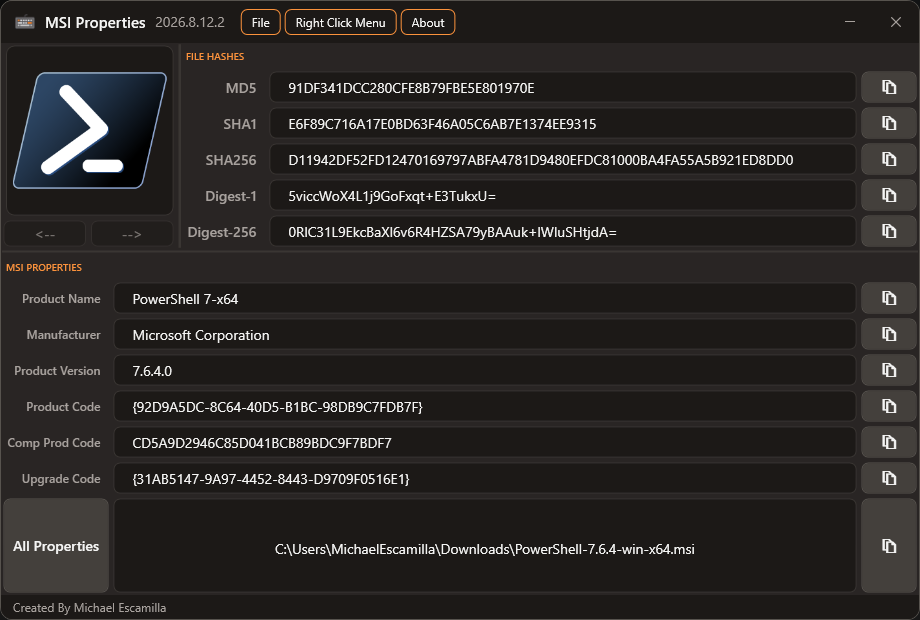Copy the Product Code value
920x620 pixels.
[x=888, y=406]
